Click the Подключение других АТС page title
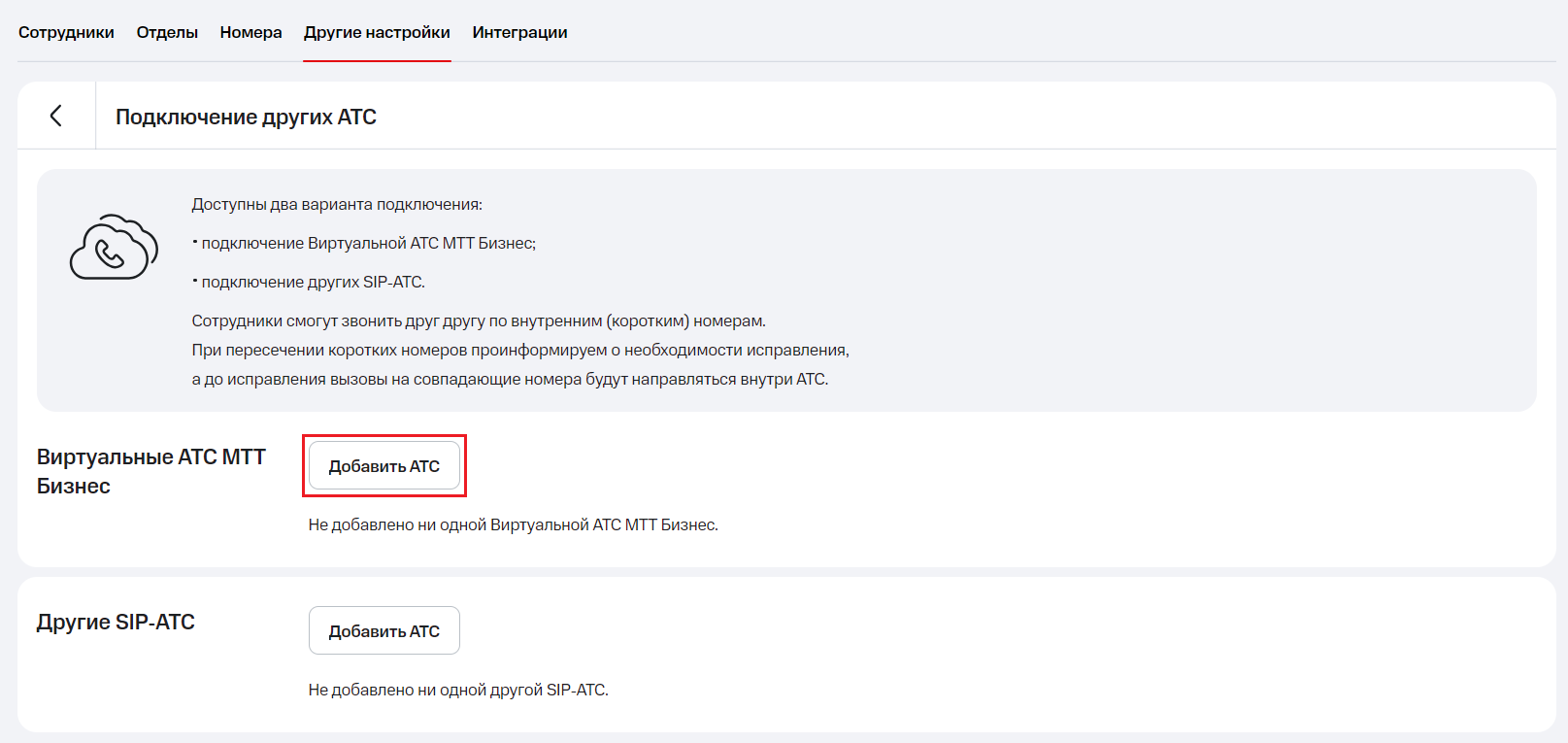1568x743 pixels. [246, 117]
